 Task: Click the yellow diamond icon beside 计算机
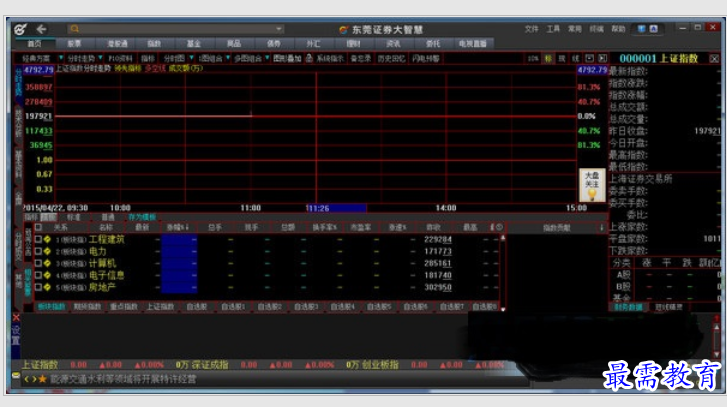47,263
